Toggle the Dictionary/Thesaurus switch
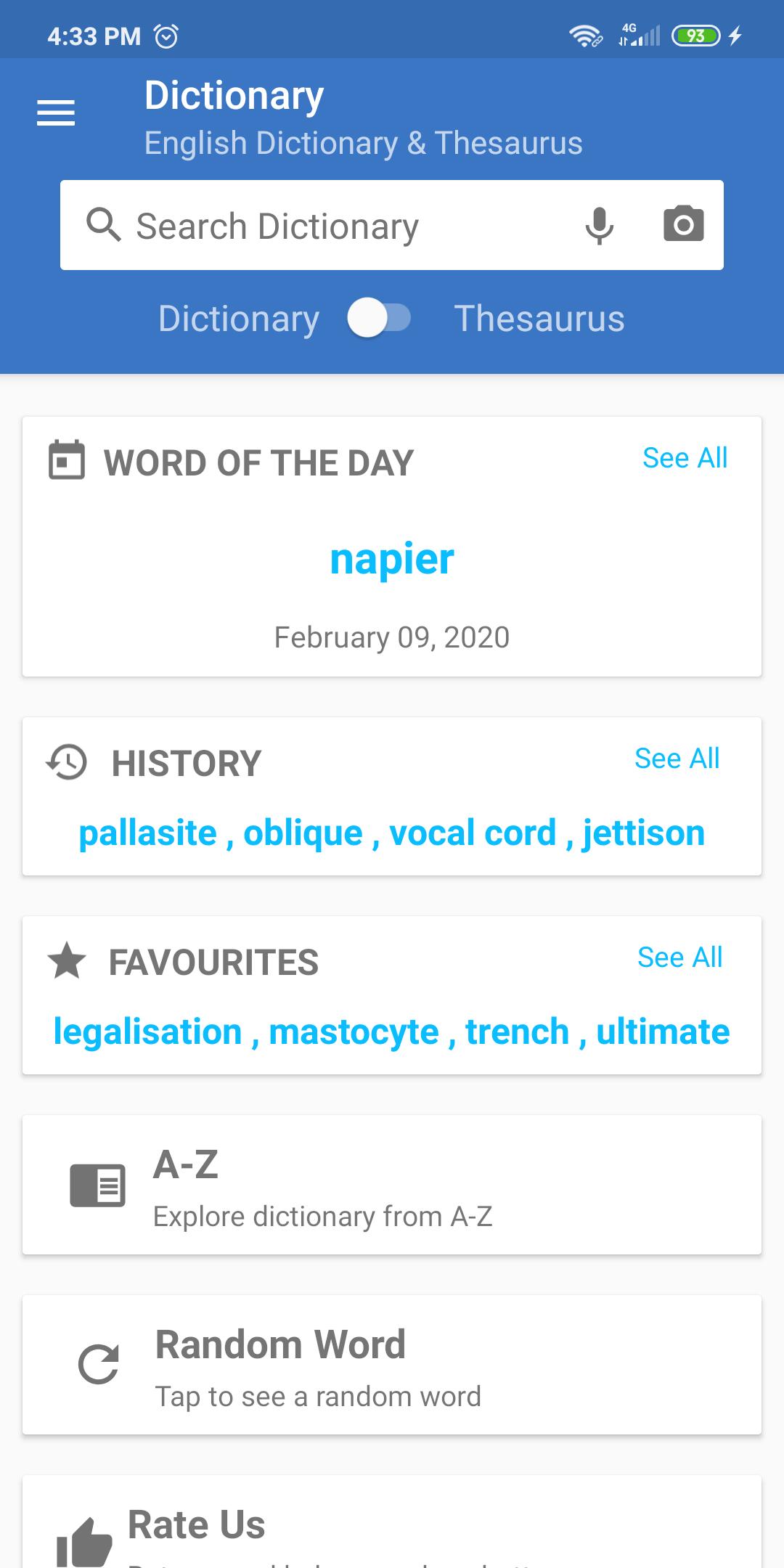Screen dimensions: 784x1568 [379, 318]
